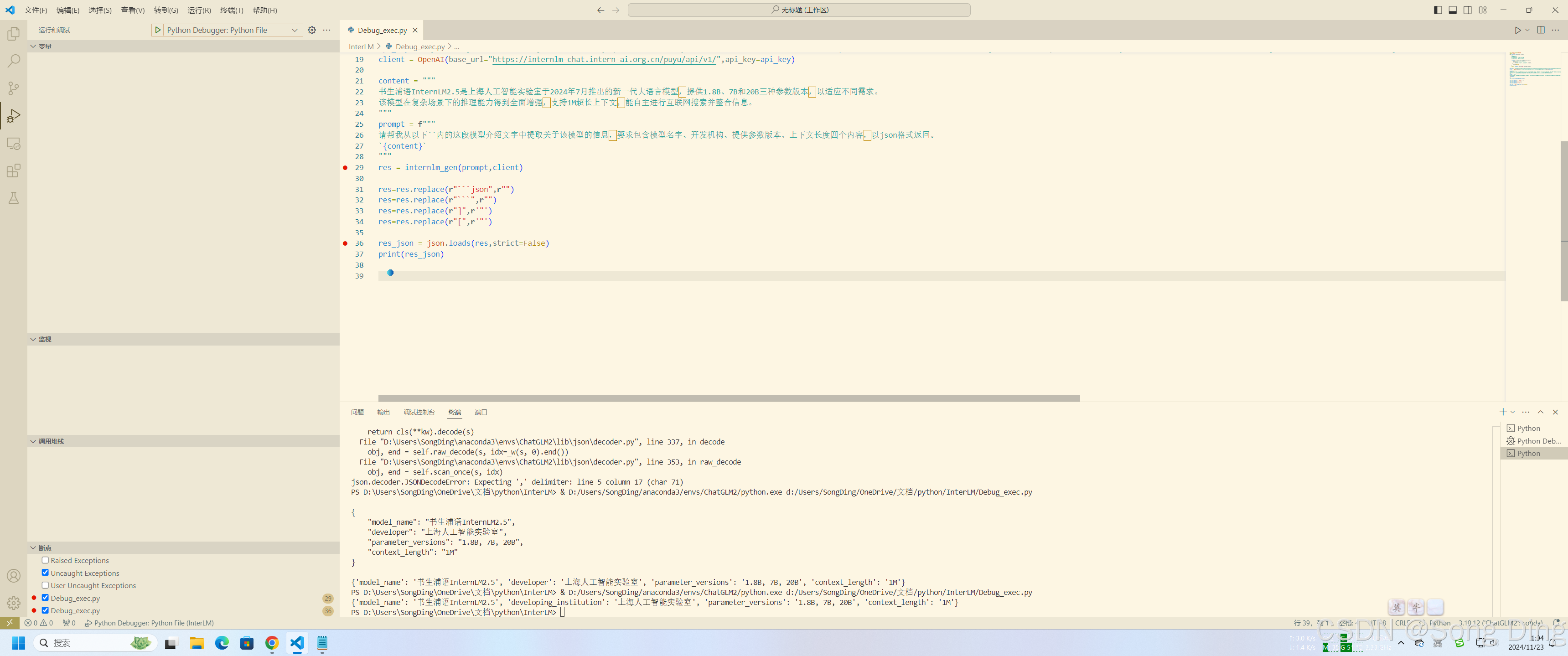Viewport: 1568px width, 656px height.
Task: Open launch.json via the gear icon
Action: click(x=312, y=30)
